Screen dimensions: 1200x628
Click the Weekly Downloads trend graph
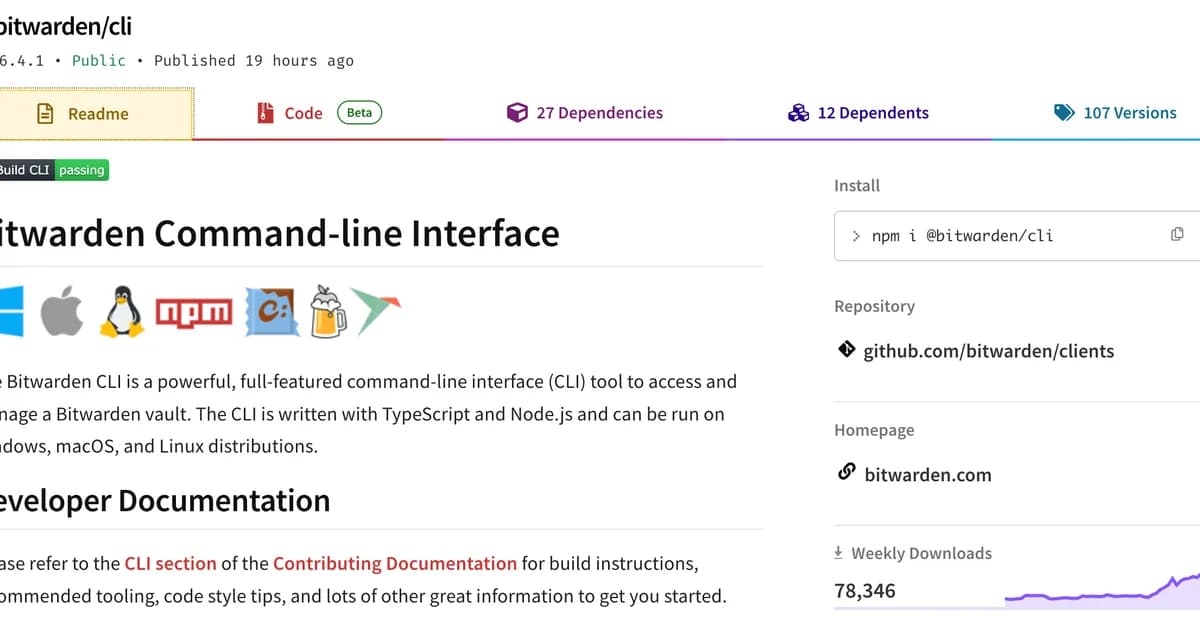1100,595
